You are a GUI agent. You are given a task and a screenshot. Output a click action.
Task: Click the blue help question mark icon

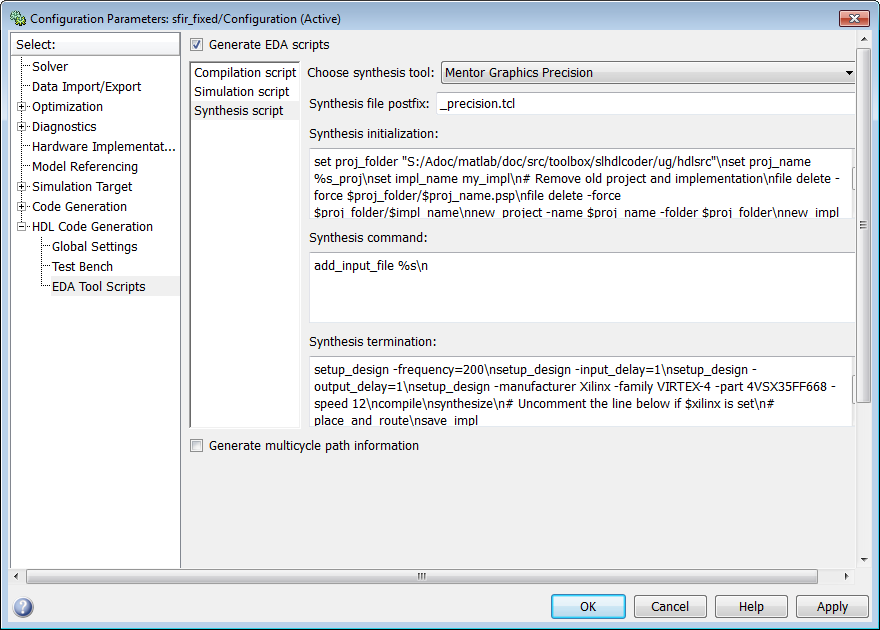(x=23, y=607)
